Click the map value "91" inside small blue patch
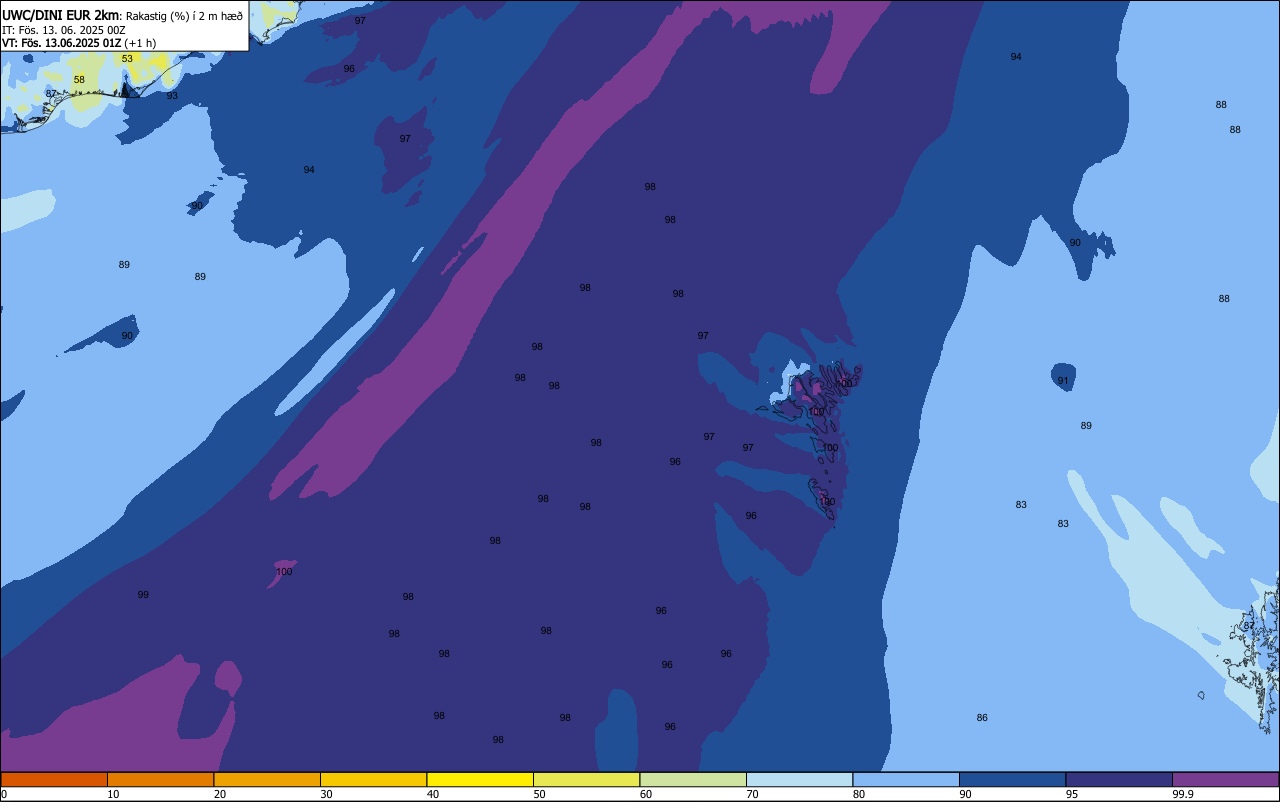 (x=1063, y=381)
